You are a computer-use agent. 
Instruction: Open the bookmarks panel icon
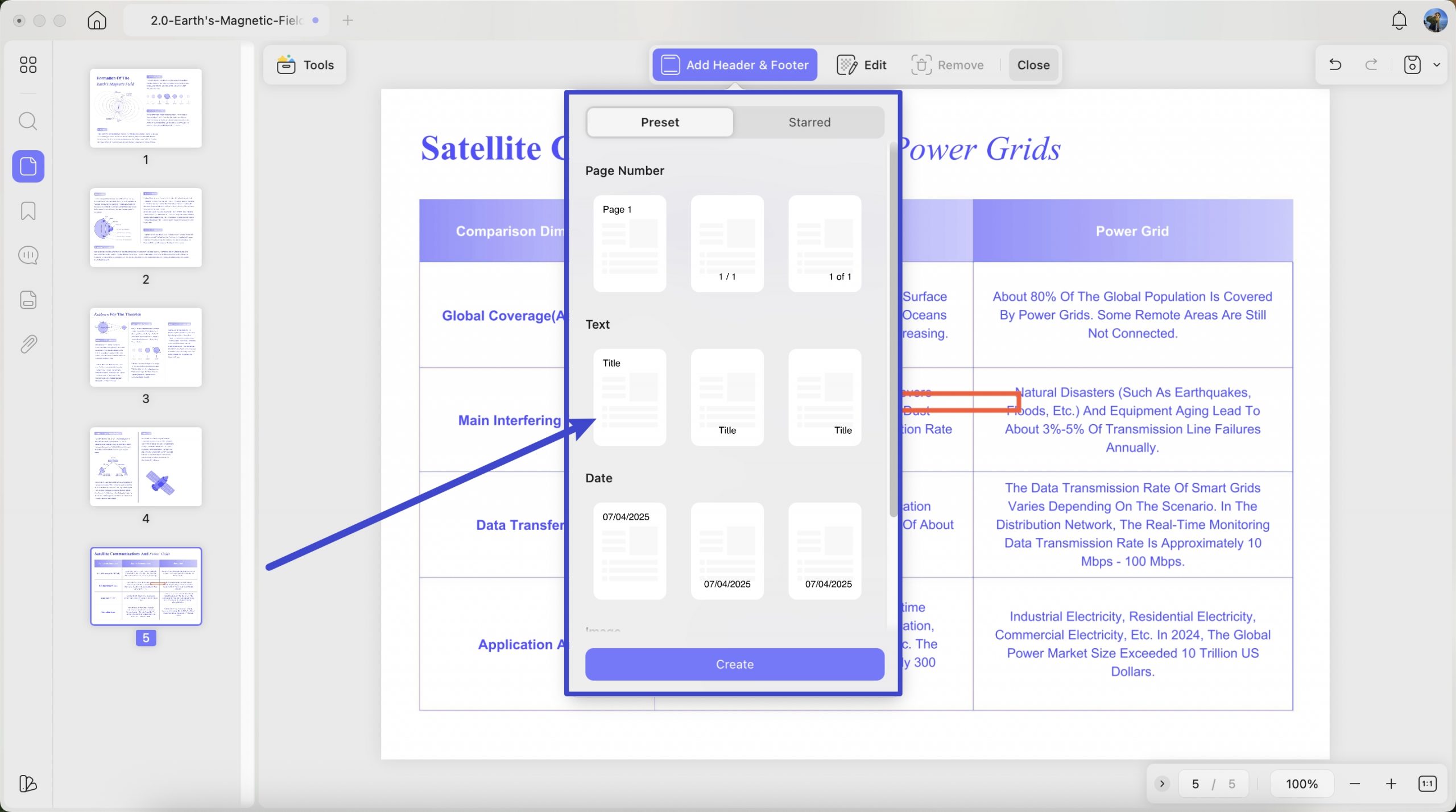click(28, 211)
